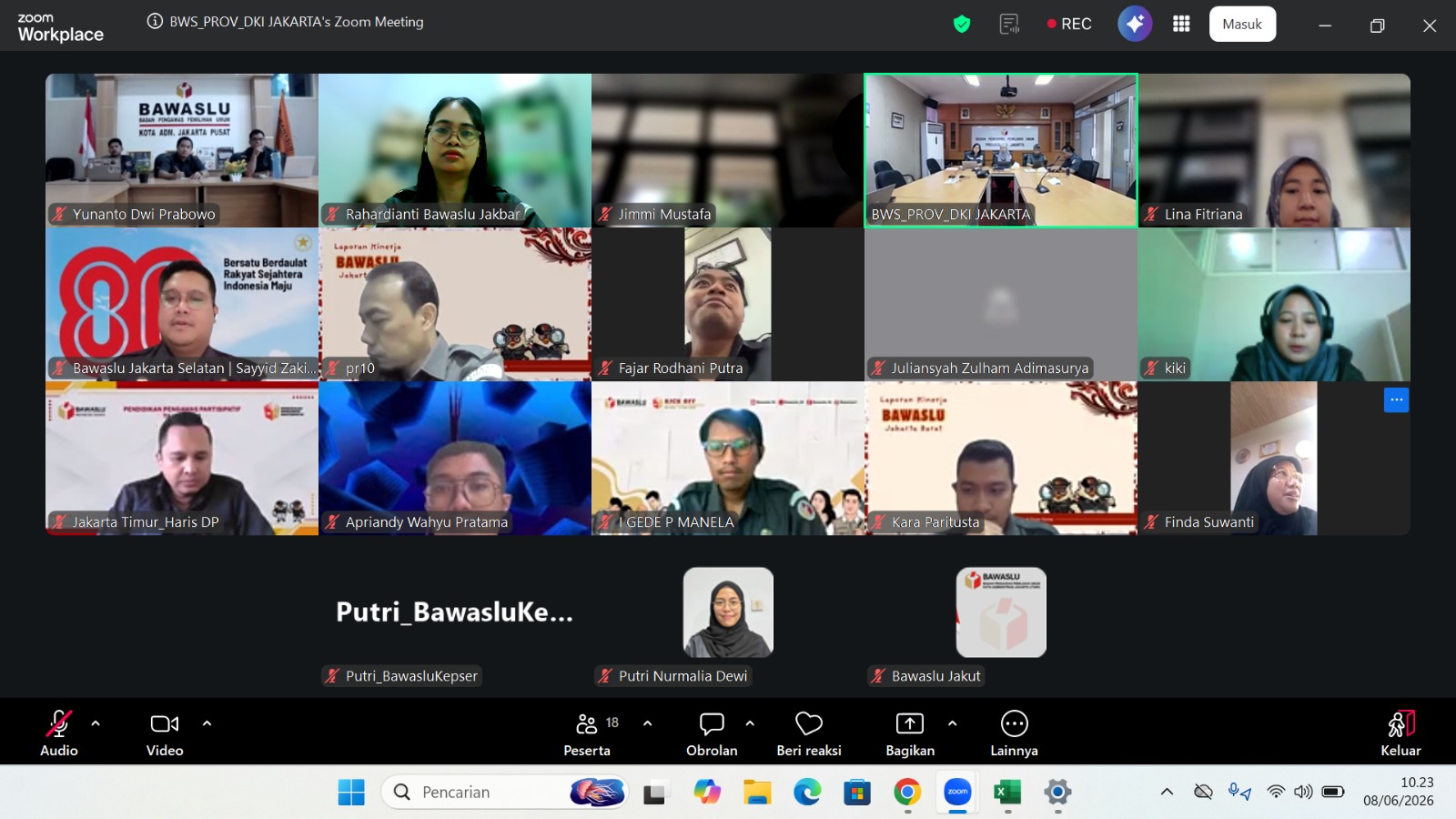Open File Explorer from the taskbar
The width and height of the screenshot is (1456, 819).
point(756,793)
